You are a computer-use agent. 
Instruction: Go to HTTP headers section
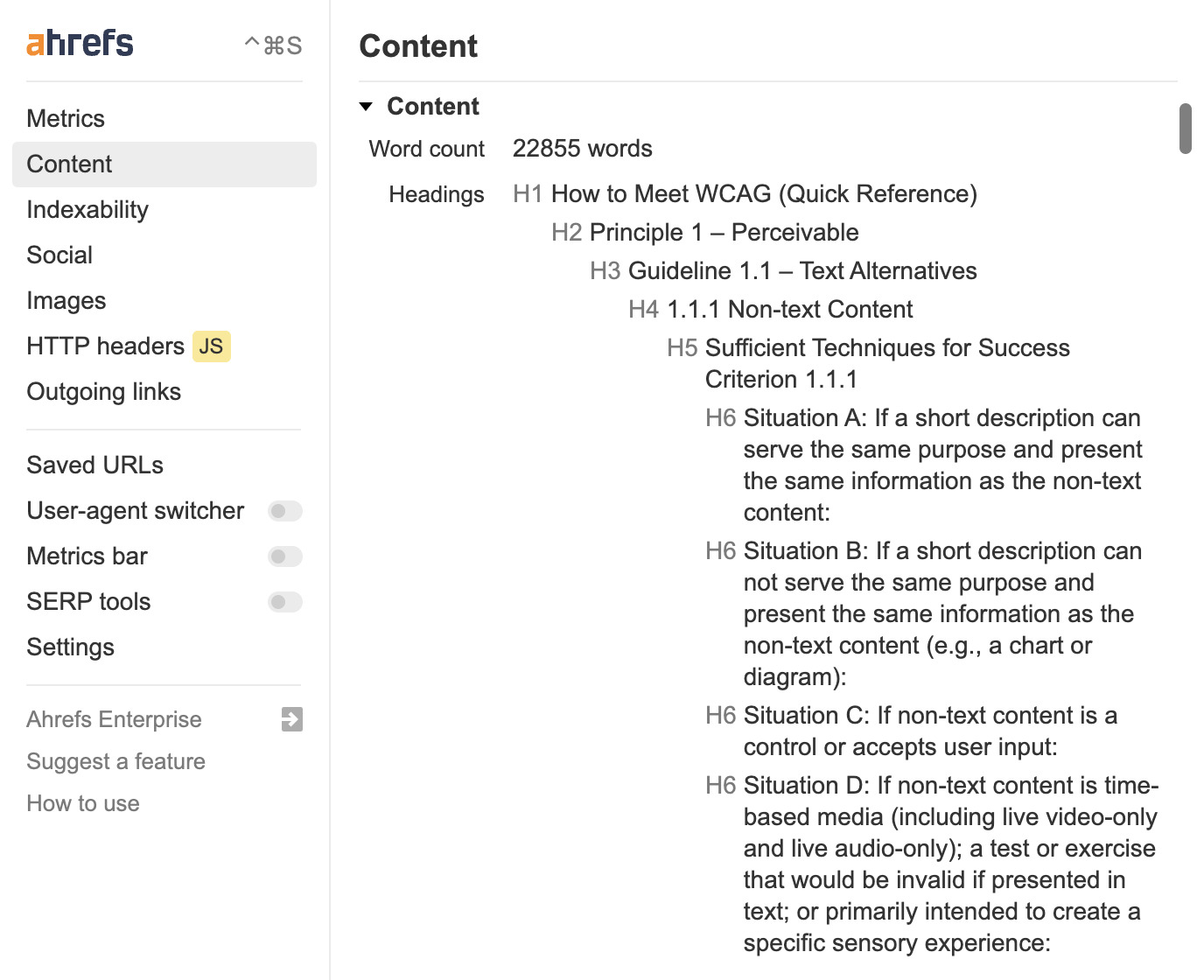pos(105,346)
